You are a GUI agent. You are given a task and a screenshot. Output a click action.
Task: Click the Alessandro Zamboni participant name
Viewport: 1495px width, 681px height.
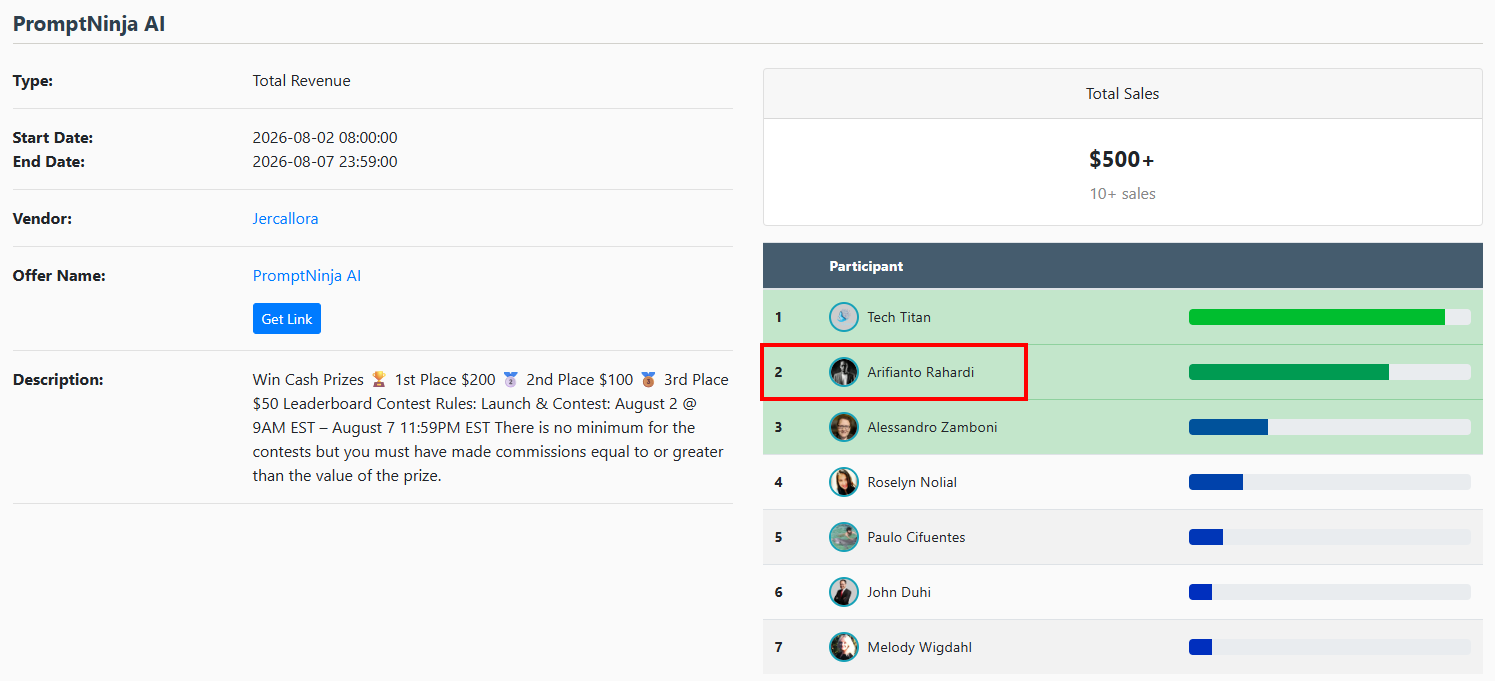point(932,427)
